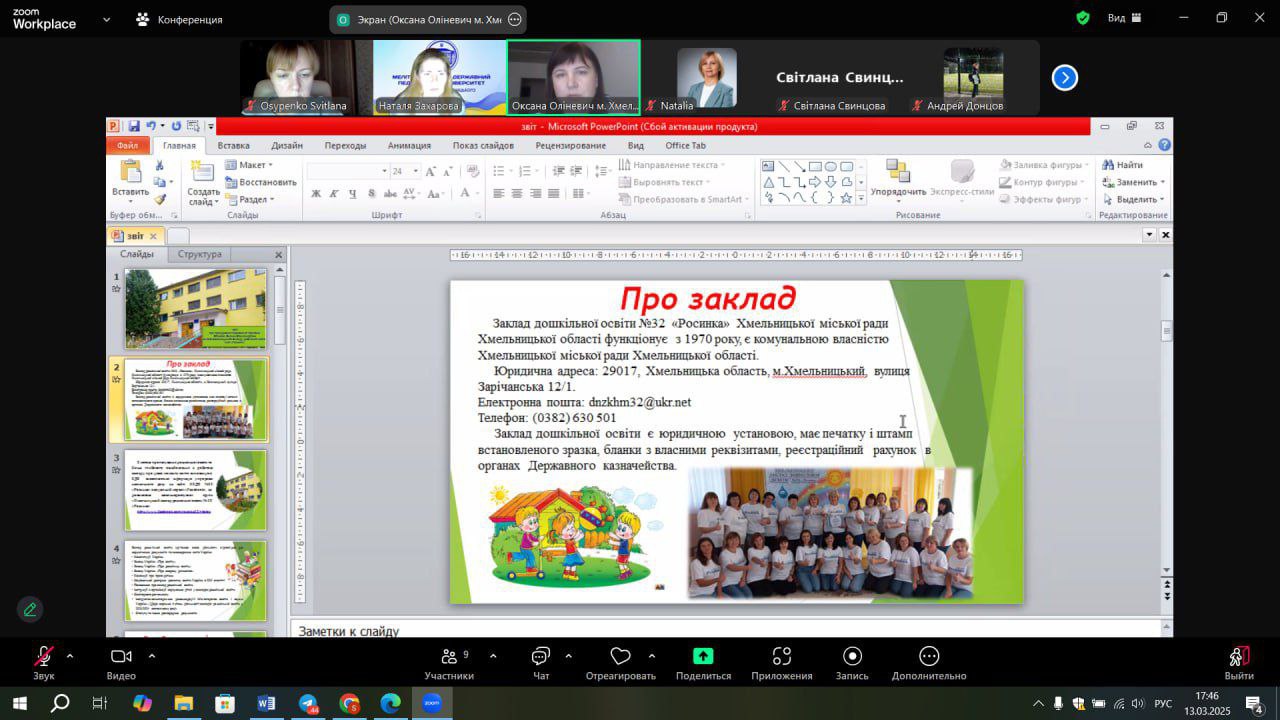Select Наталя Захарова video thumbnail

pyautogui.click(x=439, y=78)
